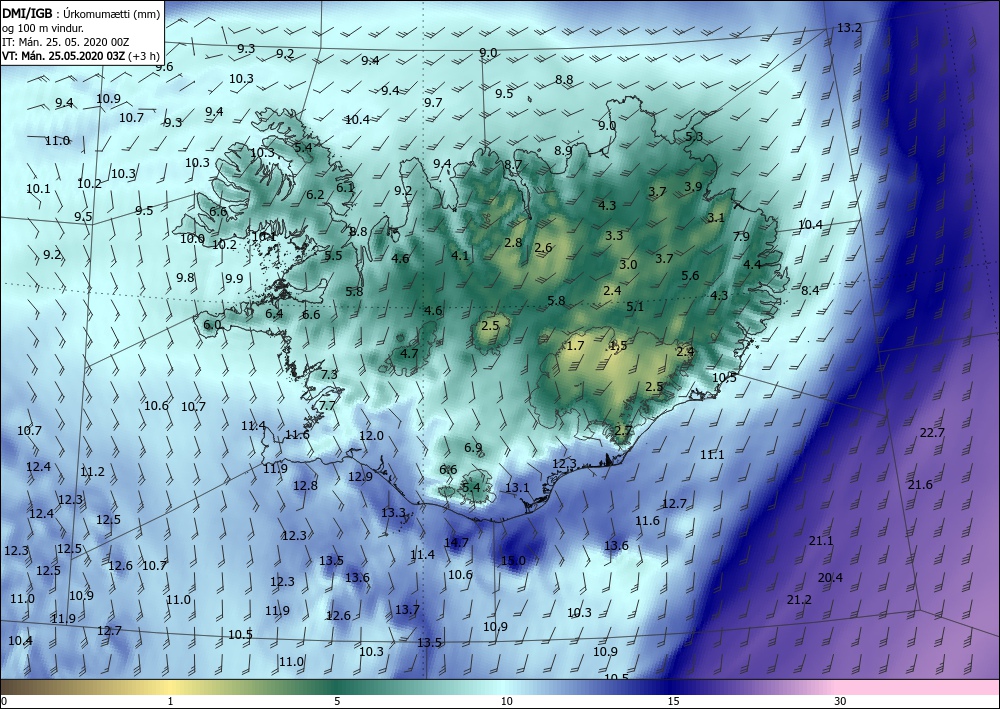Click the 3.3 value on the map

614,235
